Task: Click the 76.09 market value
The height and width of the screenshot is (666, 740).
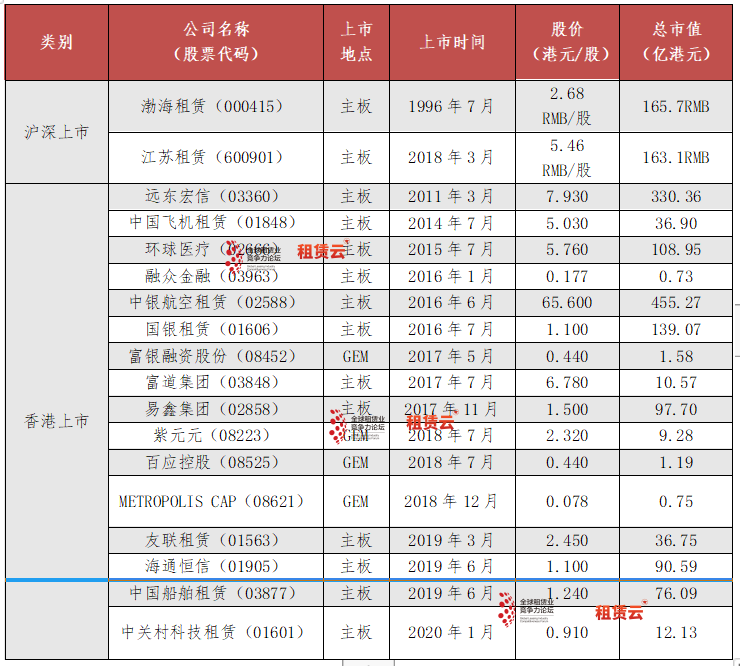Action: 676,593
